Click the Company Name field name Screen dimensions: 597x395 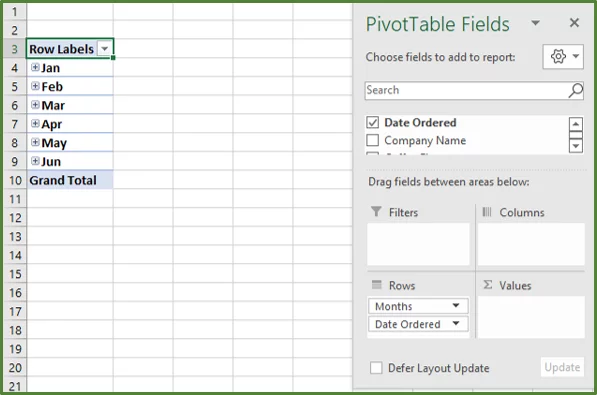pyautogui.click(x=425, y=140)
